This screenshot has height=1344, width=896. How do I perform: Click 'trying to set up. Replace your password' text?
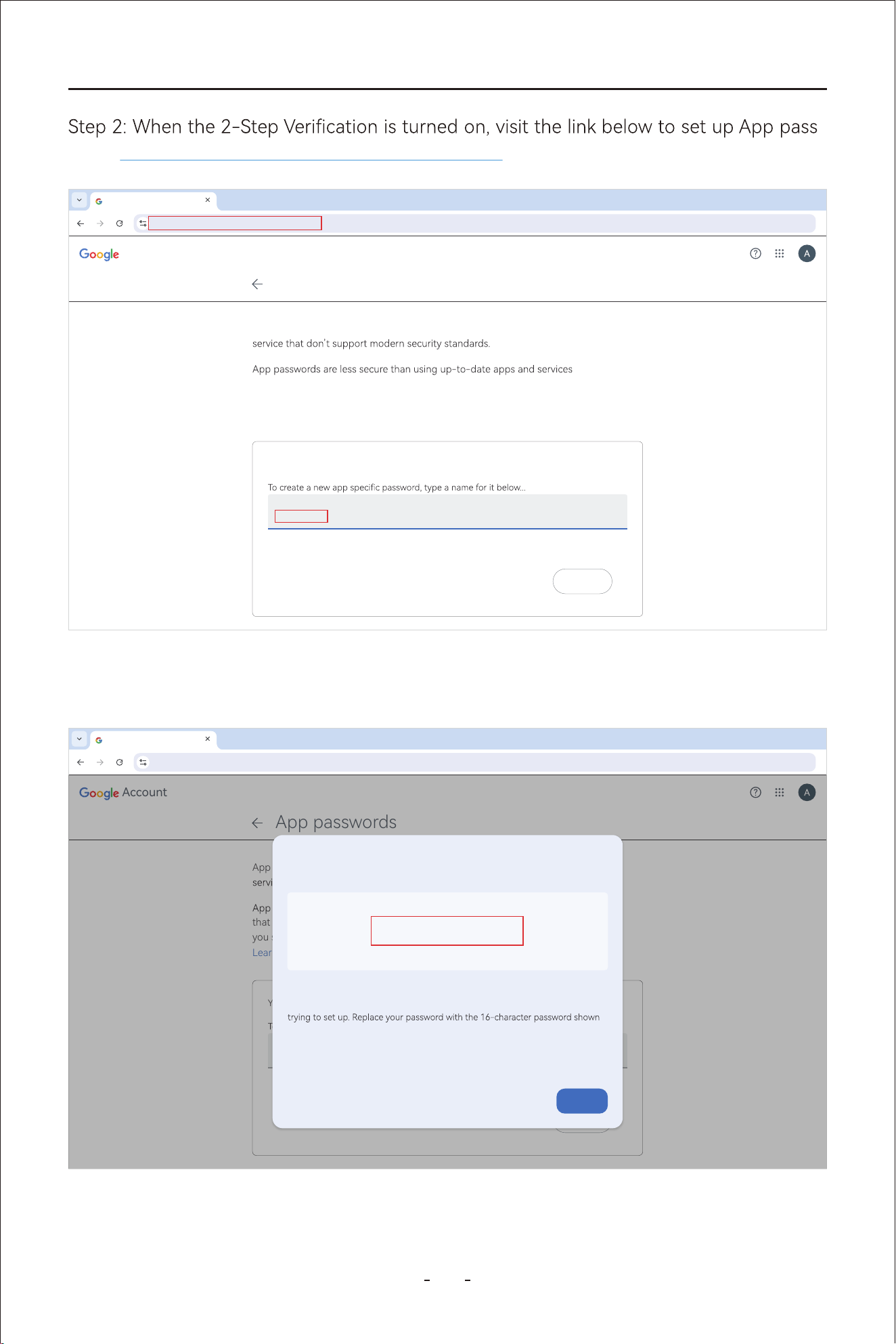(x=443, y=1017)
